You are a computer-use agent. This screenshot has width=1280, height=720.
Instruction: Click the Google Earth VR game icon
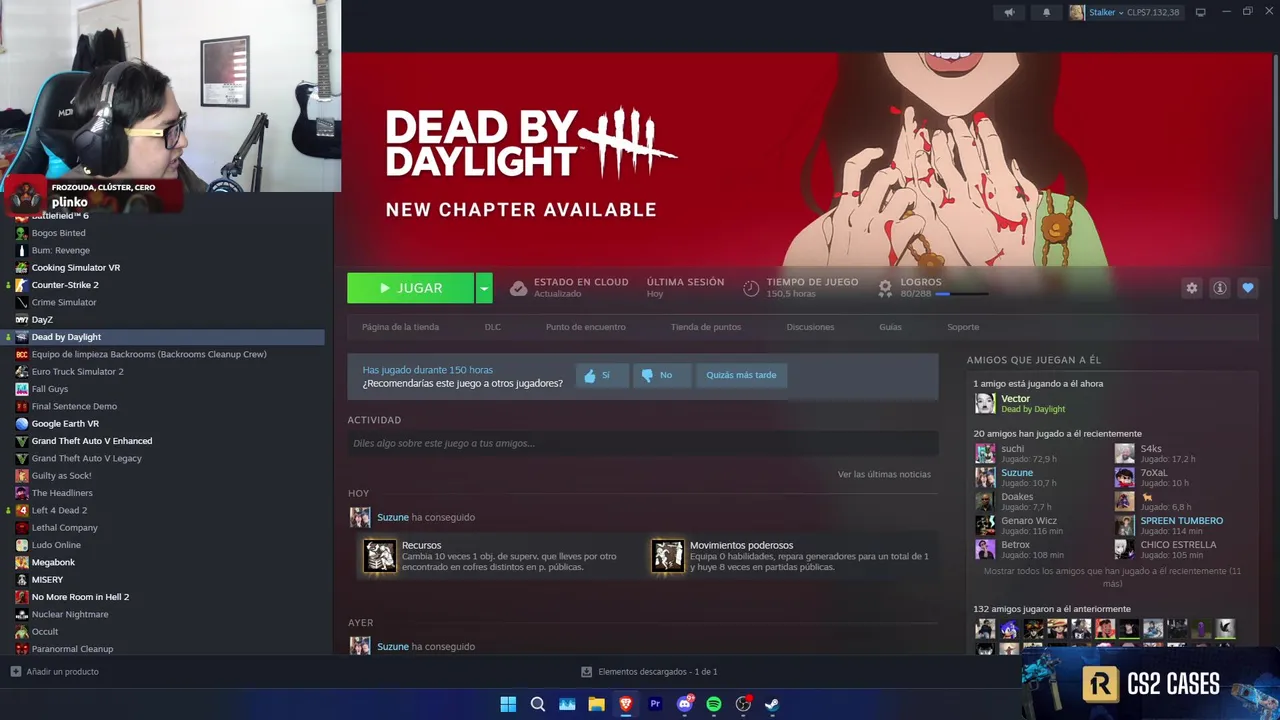pyautogui.click(x=22, y=424)
